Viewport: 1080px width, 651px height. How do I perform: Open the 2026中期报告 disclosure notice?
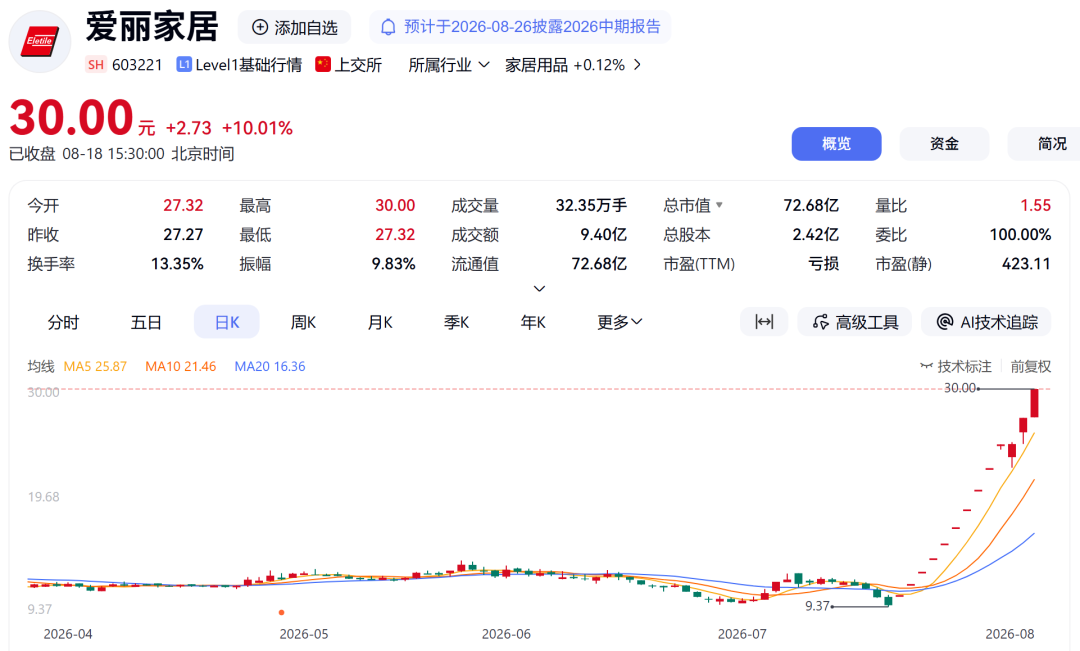click(x=520, y=27)
